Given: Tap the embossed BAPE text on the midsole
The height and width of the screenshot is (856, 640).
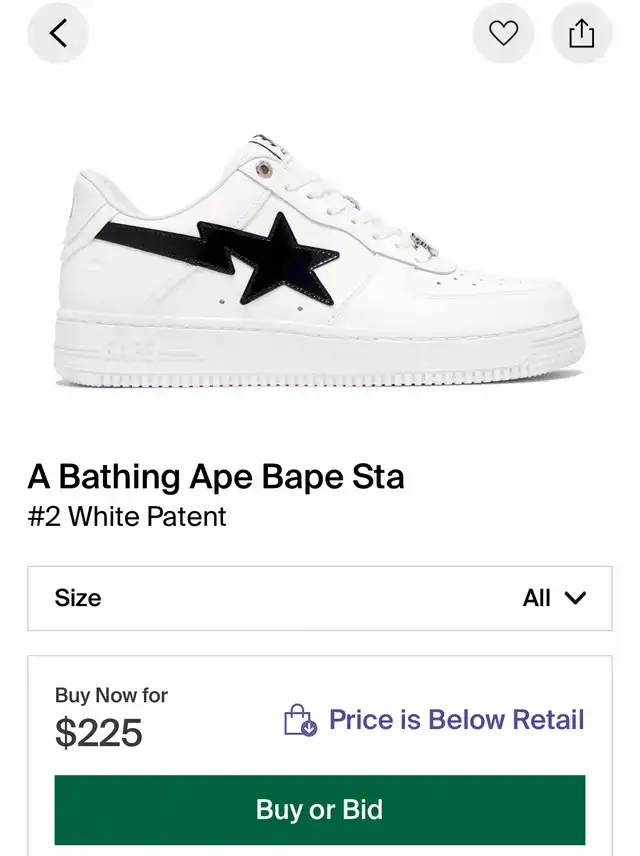Looking at the screenshot, I should (x=130, y=349).
